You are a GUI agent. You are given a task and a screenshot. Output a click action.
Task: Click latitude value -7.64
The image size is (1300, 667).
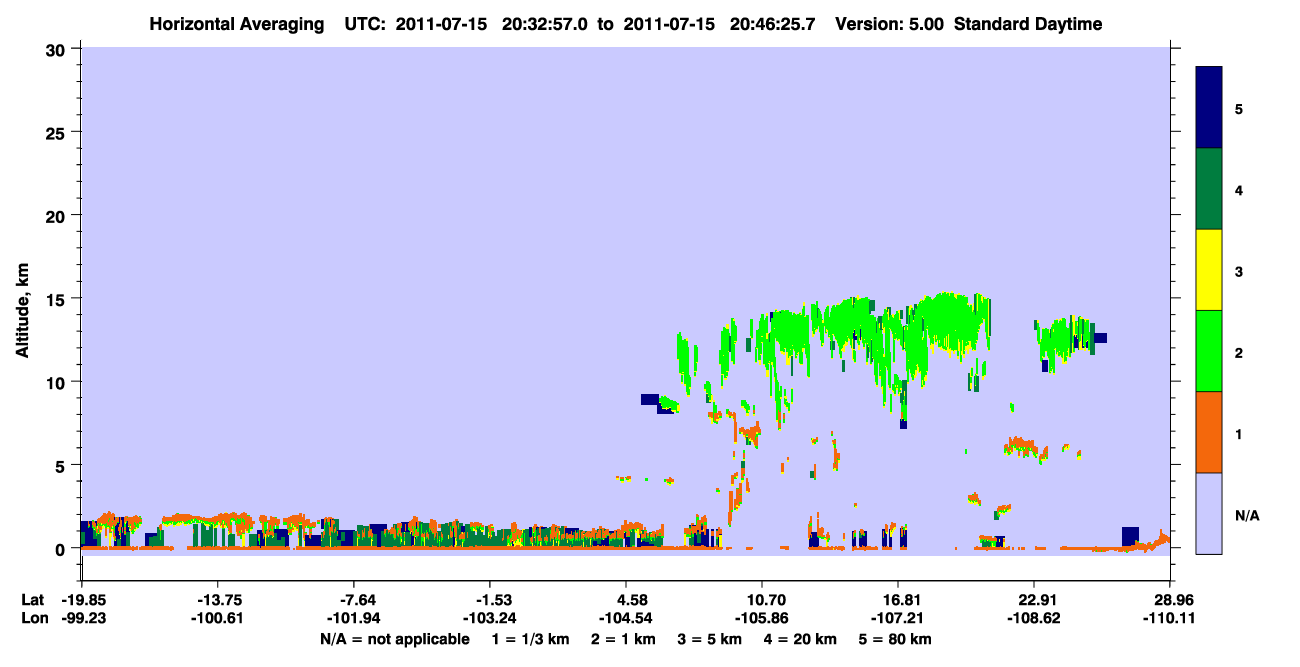tap(357, 600)
